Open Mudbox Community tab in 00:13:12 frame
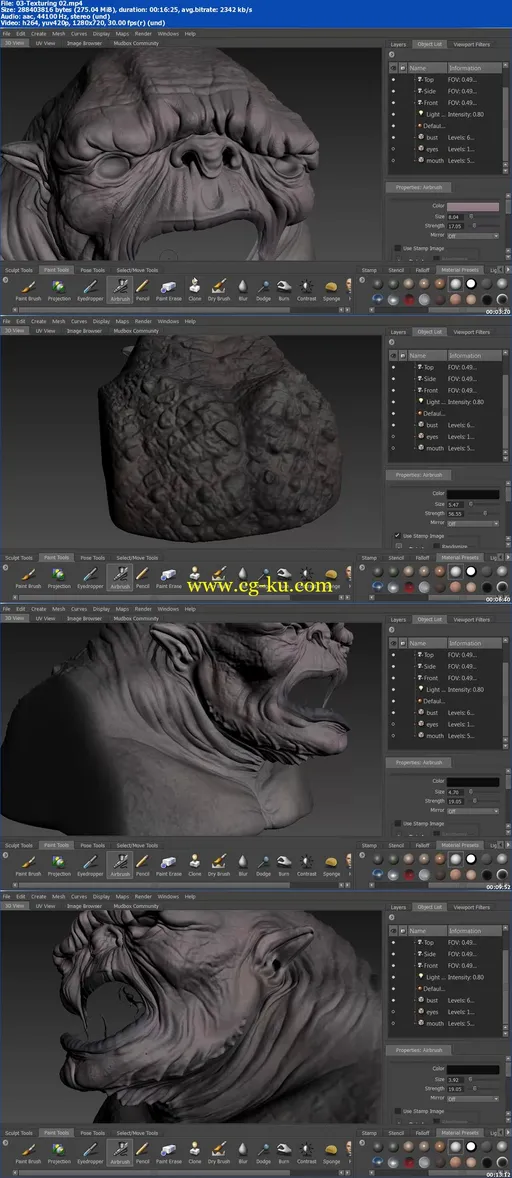 point(136,907)
